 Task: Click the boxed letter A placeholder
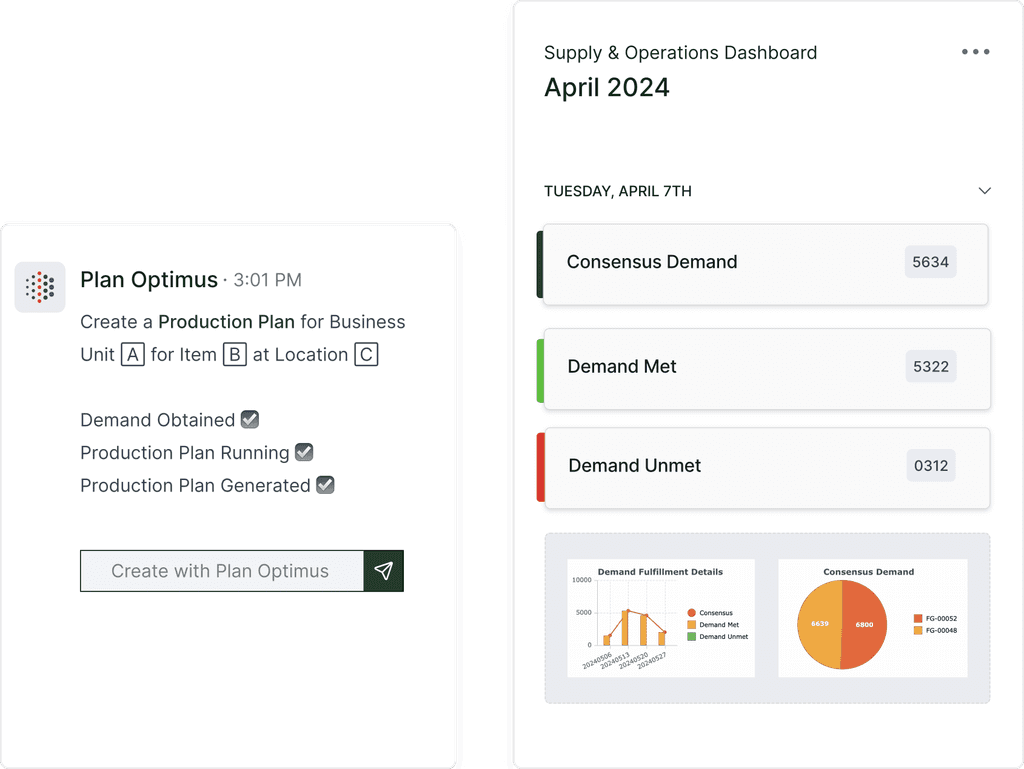point(133,355)
